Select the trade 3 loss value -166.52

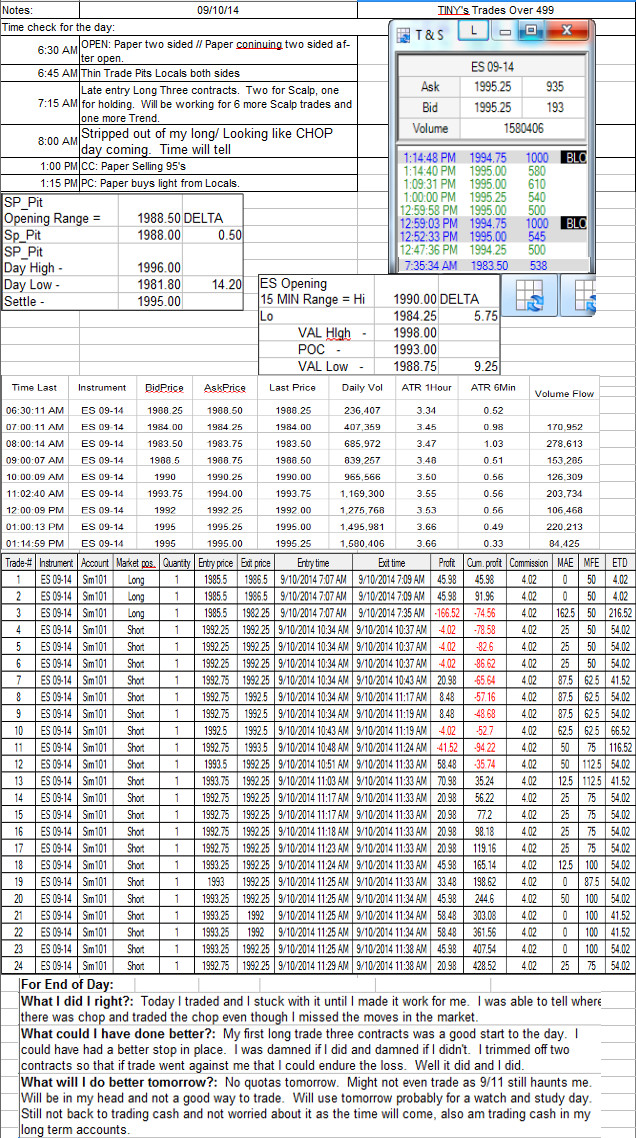(x=447, y=612)
